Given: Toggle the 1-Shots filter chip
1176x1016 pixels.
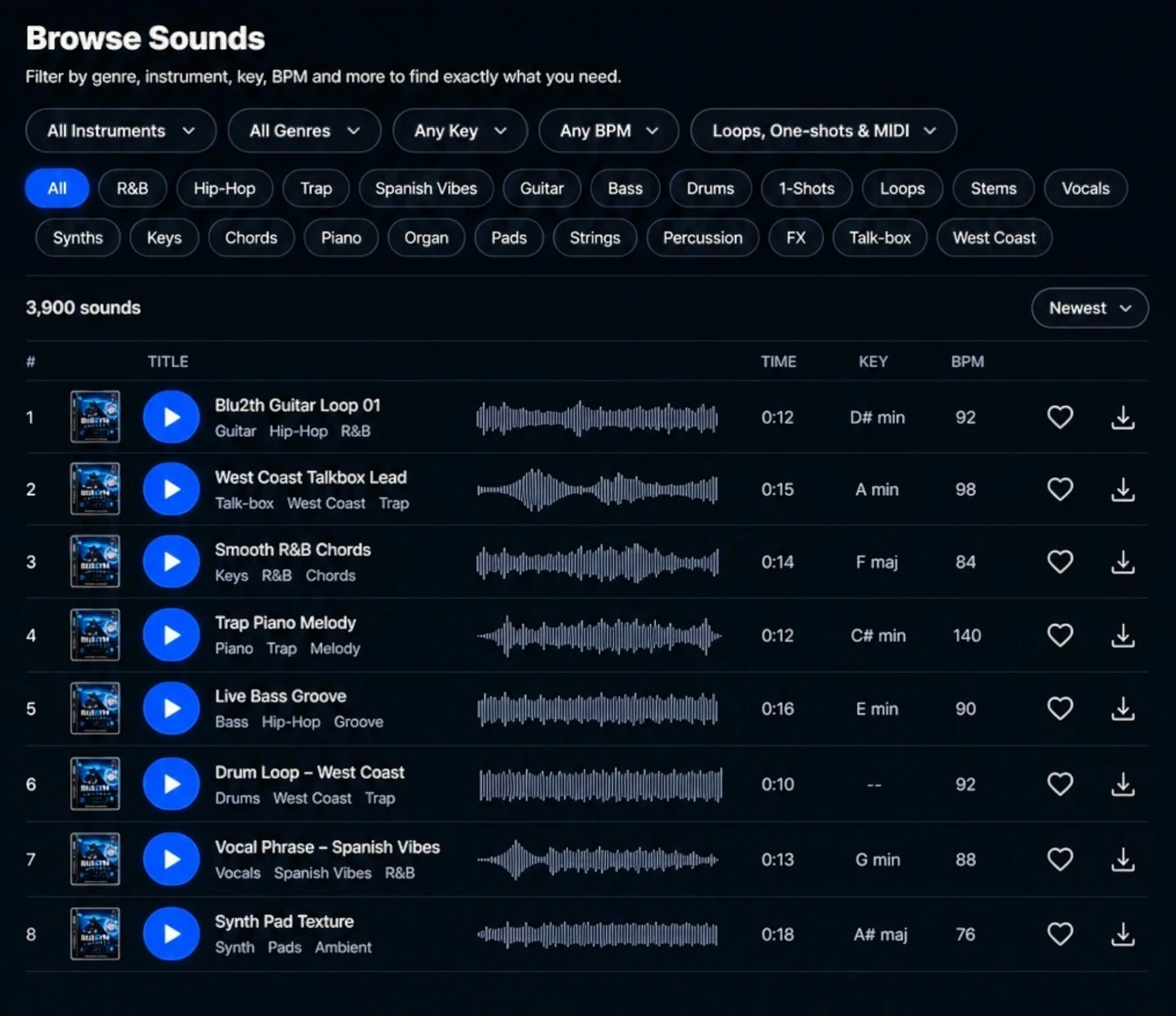Looking at the screenshot, I should coord(806,188).
